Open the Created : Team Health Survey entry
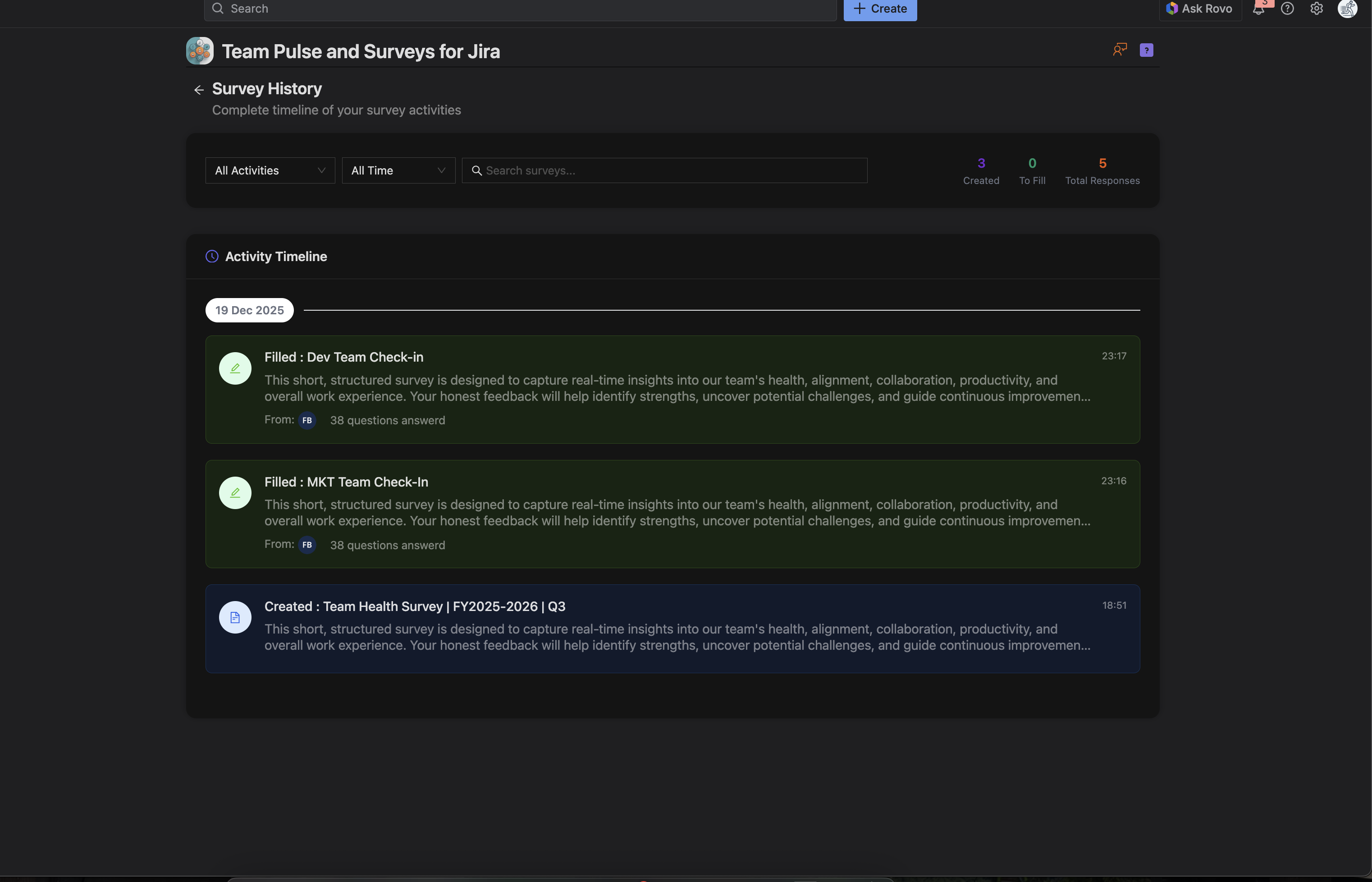The height and width of the screenshot is (882, 1372). pyautogui.click(x=415, y=606)
